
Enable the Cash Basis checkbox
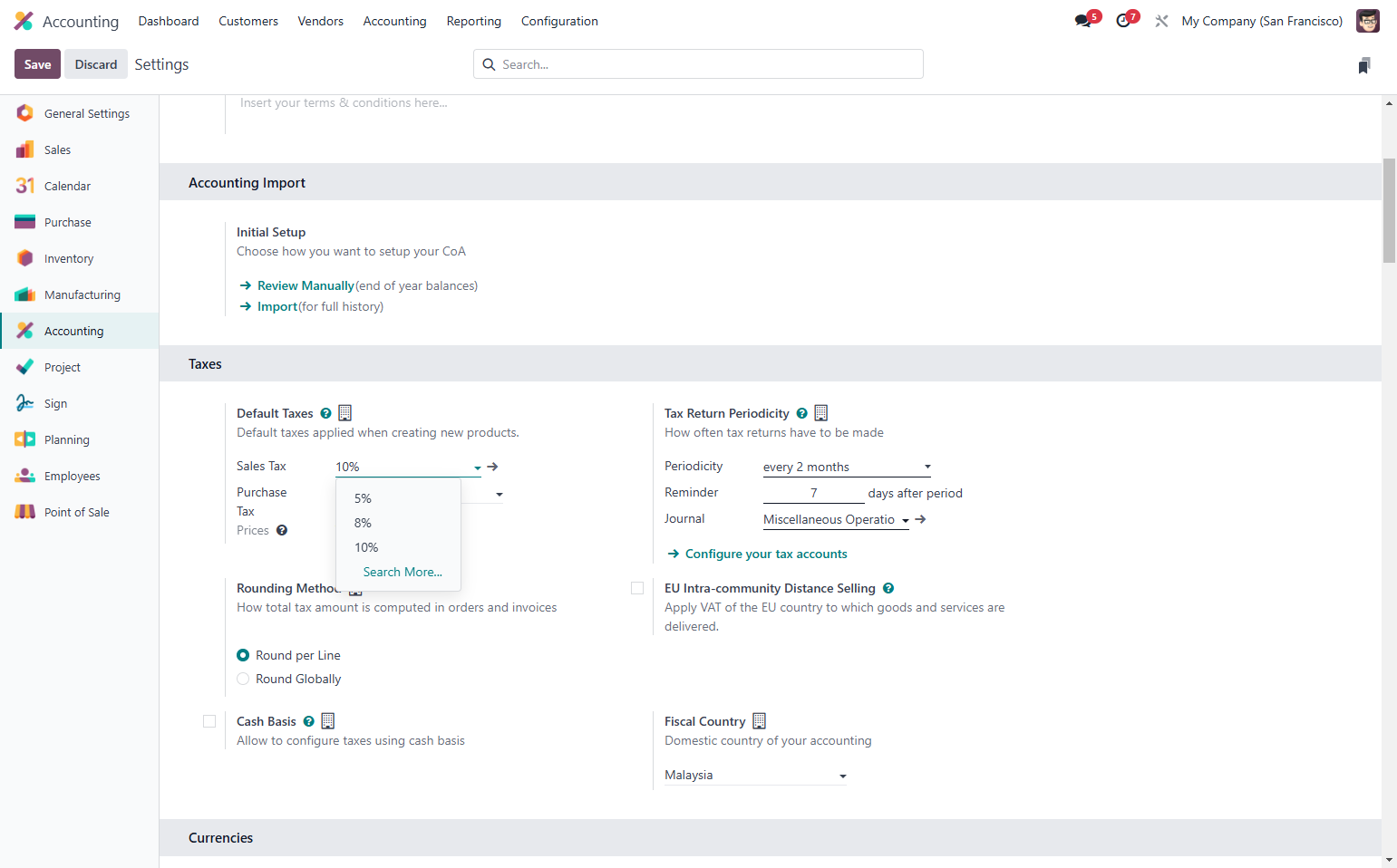click(209, 721)
